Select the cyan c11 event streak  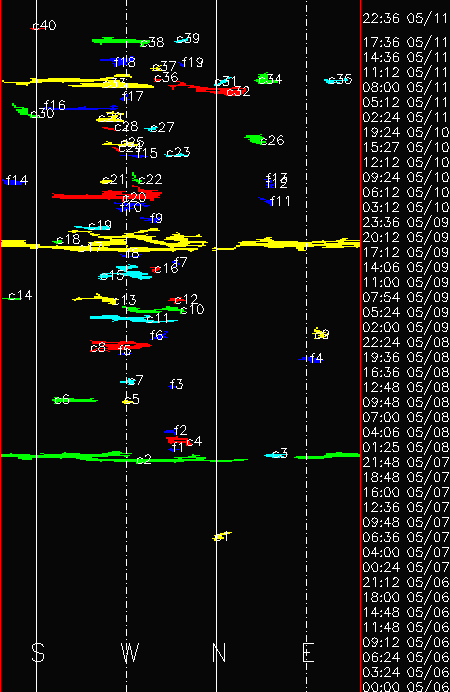pyautogui.click(x=132, y=318)
